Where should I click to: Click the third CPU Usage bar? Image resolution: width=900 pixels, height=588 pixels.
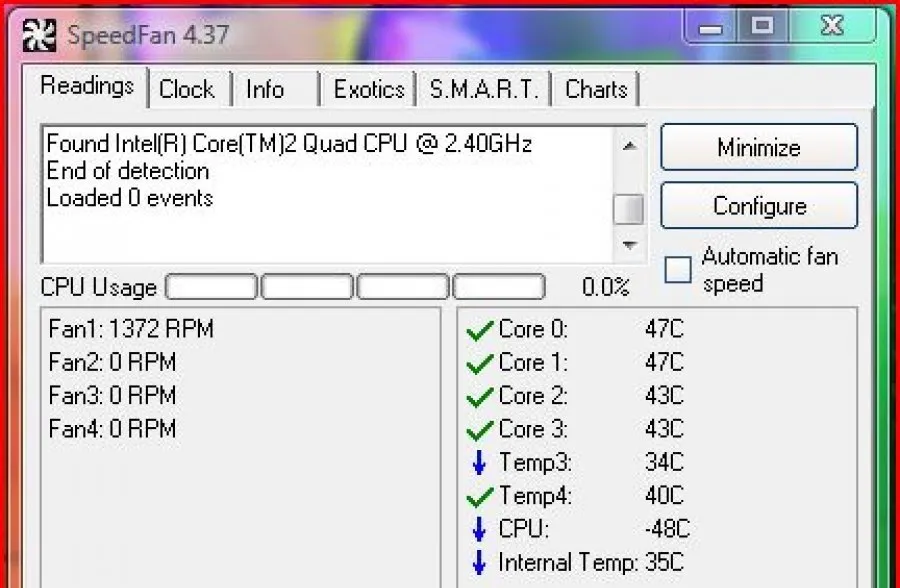coord(403,287)
